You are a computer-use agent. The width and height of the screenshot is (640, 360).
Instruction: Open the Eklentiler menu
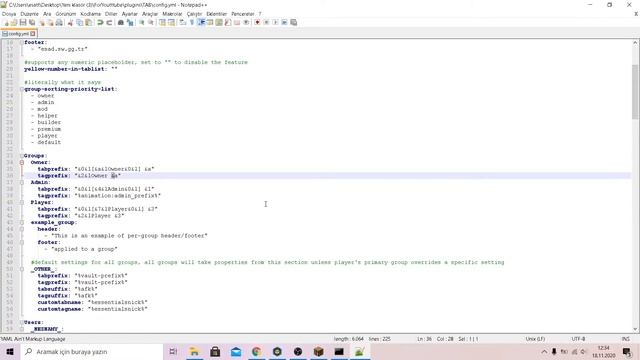216,14
